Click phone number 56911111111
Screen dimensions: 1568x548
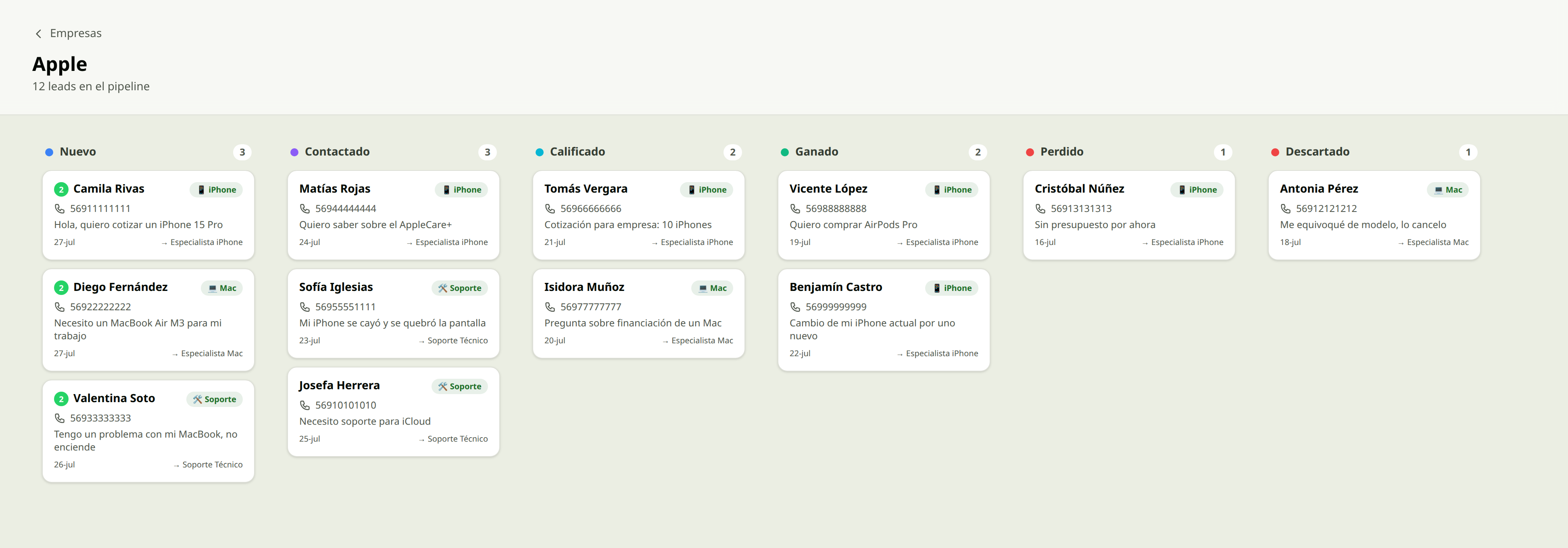(x=100, y=209)
